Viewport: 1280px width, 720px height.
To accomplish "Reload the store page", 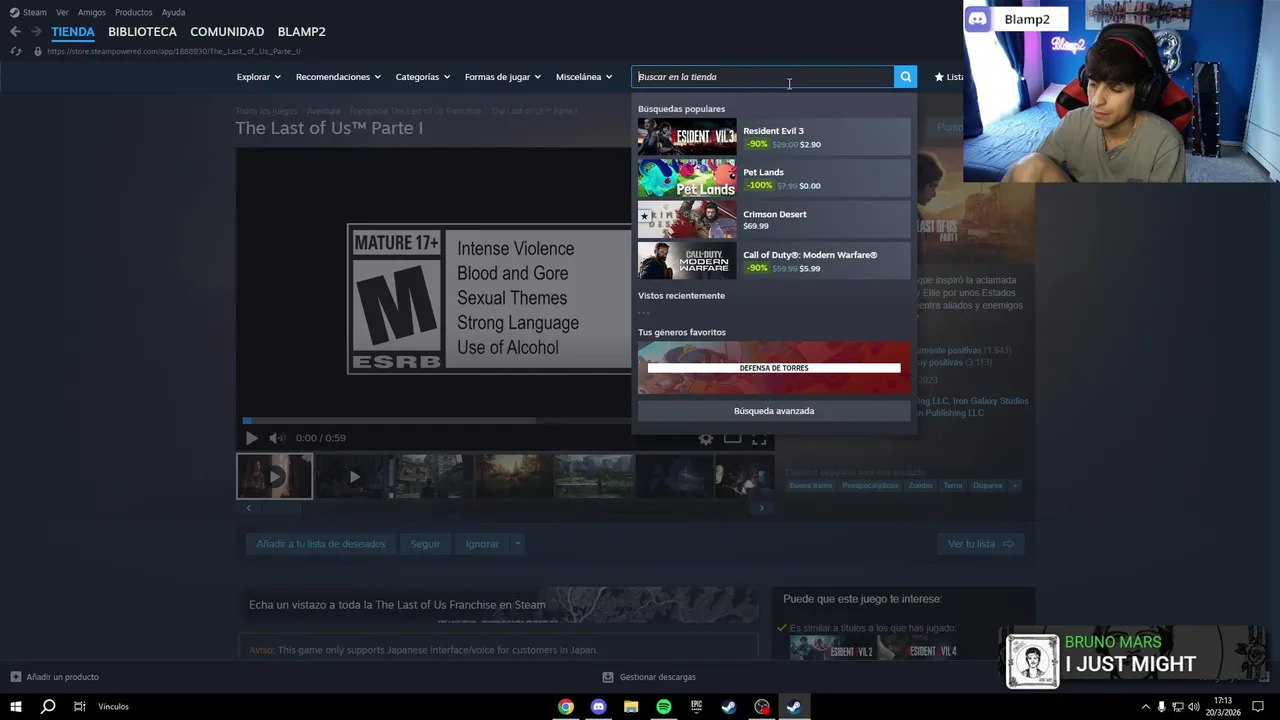I will click(16, 51).
